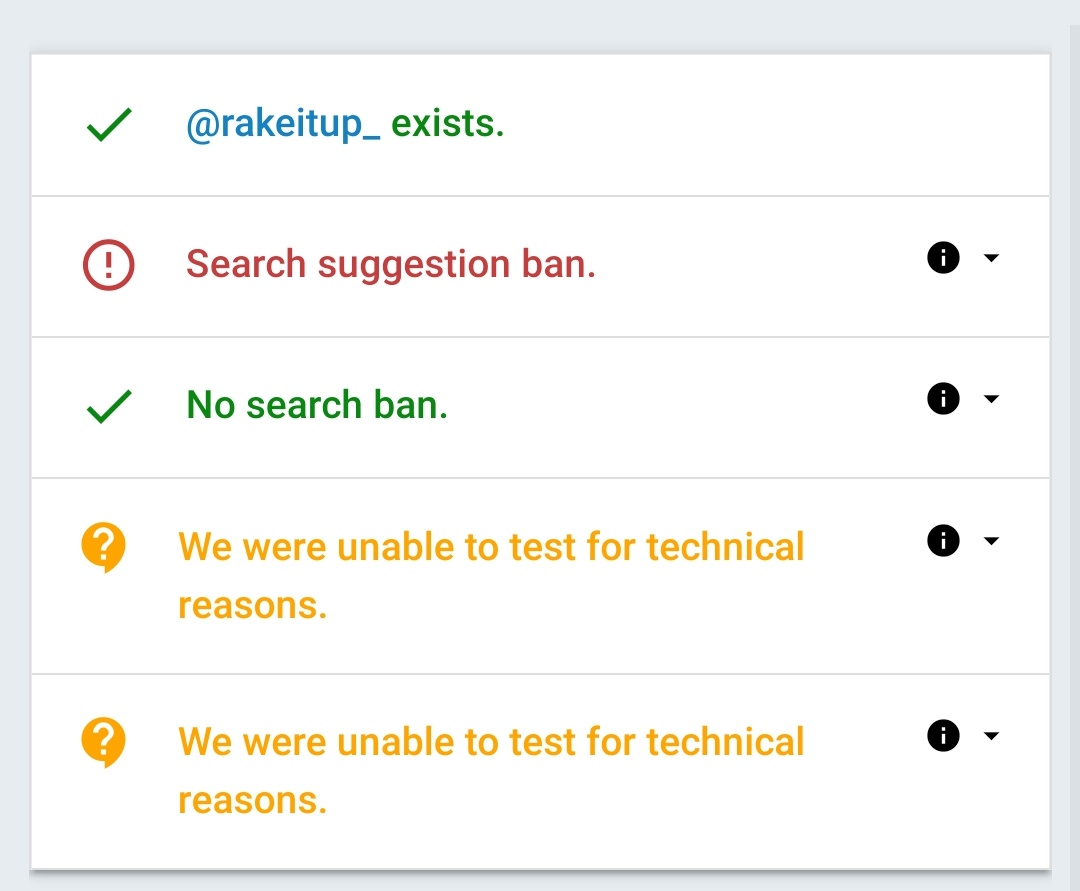
Task: Show info for second unable-to-test result
Action: [x=943, y=735]
